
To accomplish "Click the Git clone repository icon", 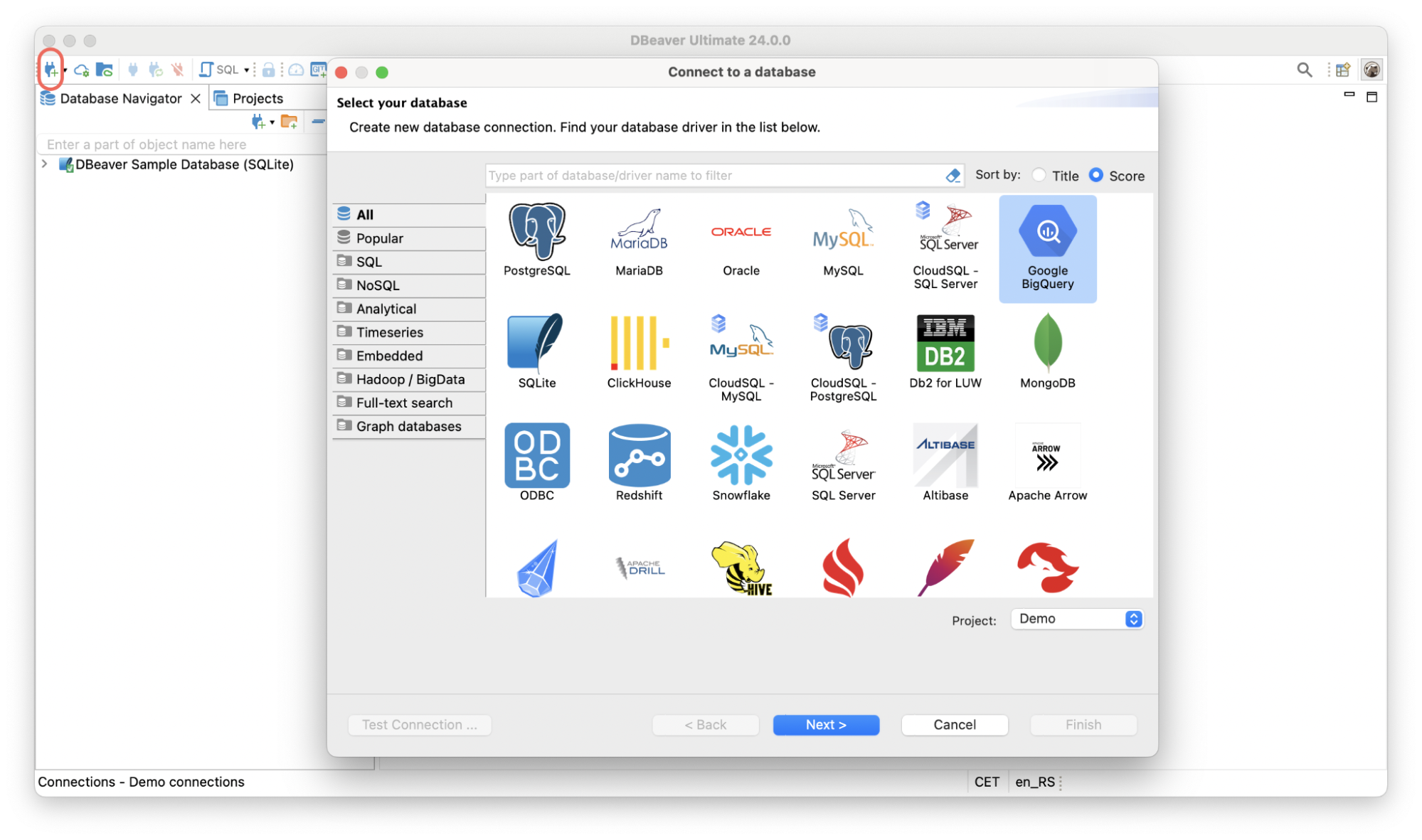I will [319, 69].
